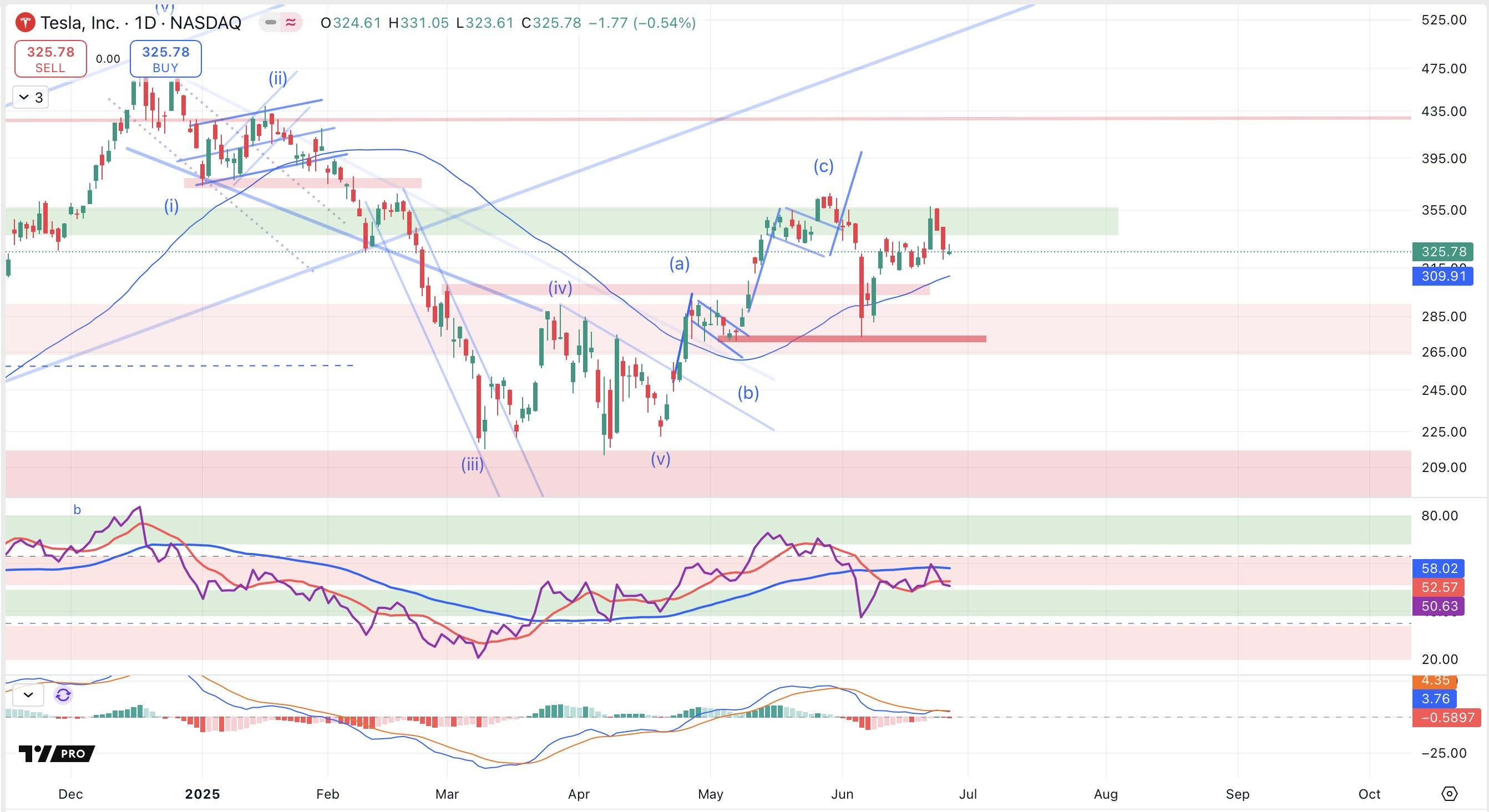This screenshot has width=1489, height=812.
Task: Click the 209.00 price axis label
Action: (1444, 468)
